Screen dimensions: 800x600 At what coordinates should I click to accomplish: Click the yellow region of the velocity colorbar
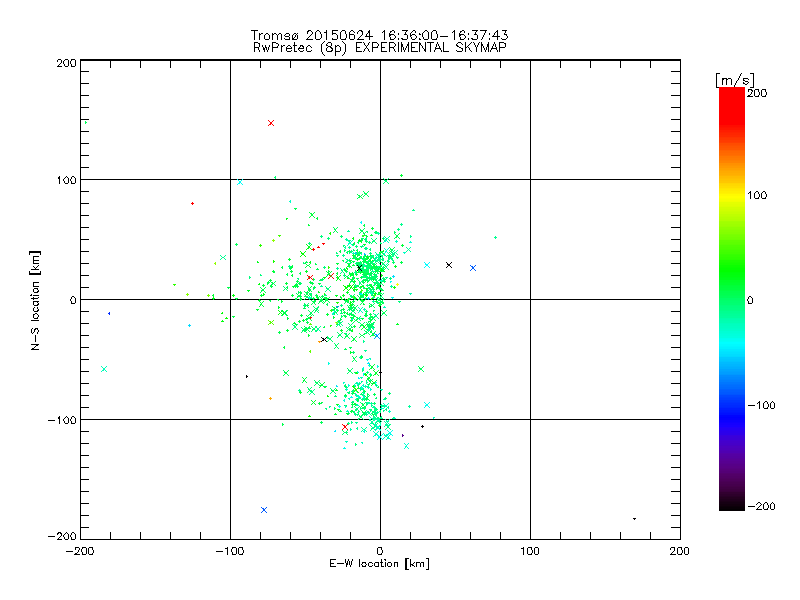(732, 196)
